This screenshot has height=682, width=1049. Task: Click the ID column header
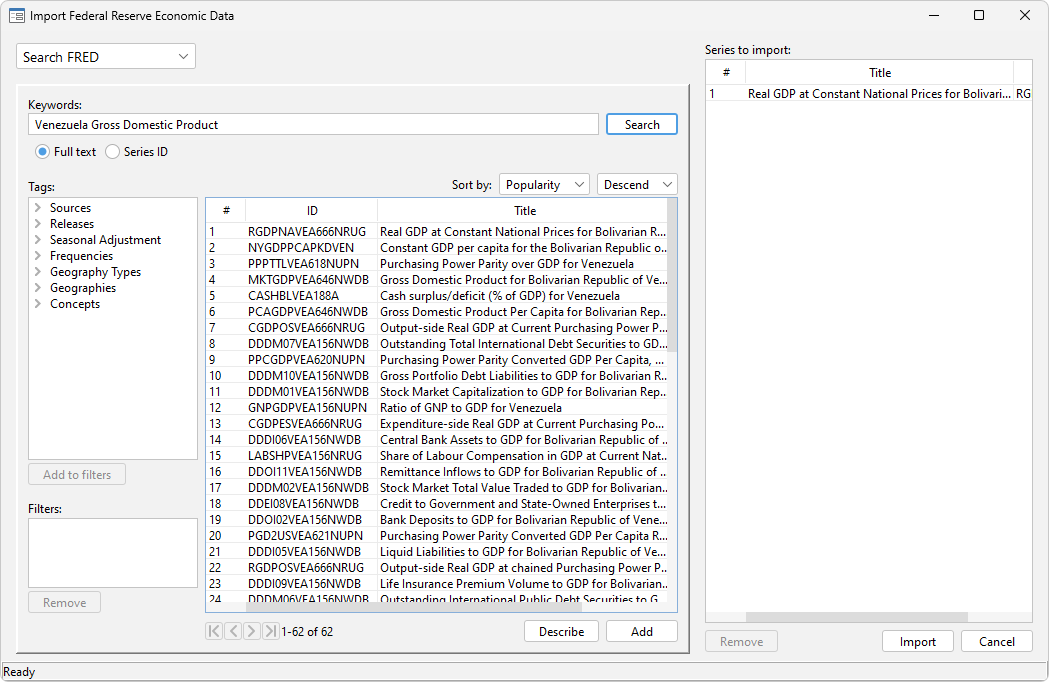(x=312, y=211)
